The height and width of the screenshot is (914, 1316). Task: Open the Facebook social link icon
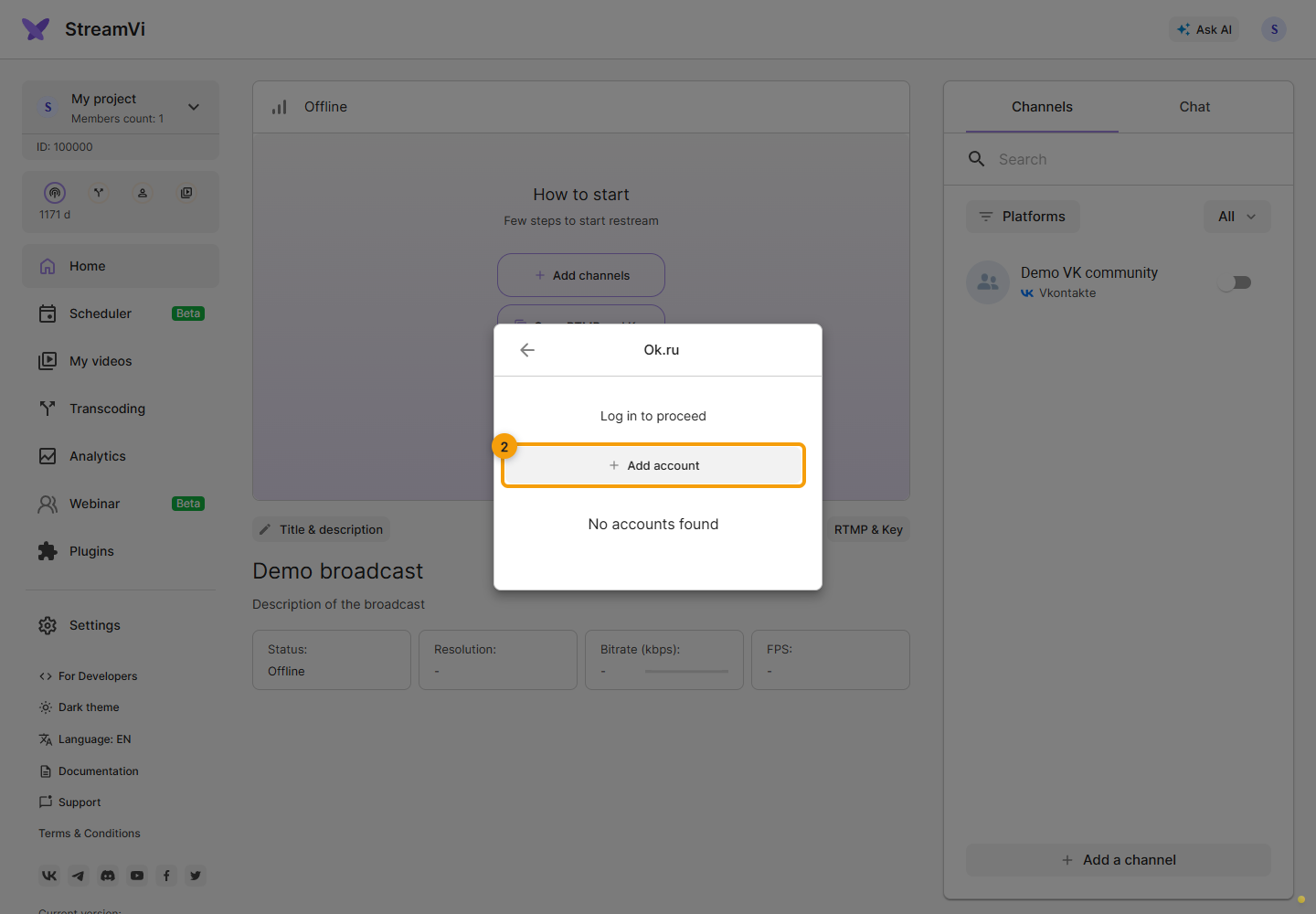click(166, 876)
